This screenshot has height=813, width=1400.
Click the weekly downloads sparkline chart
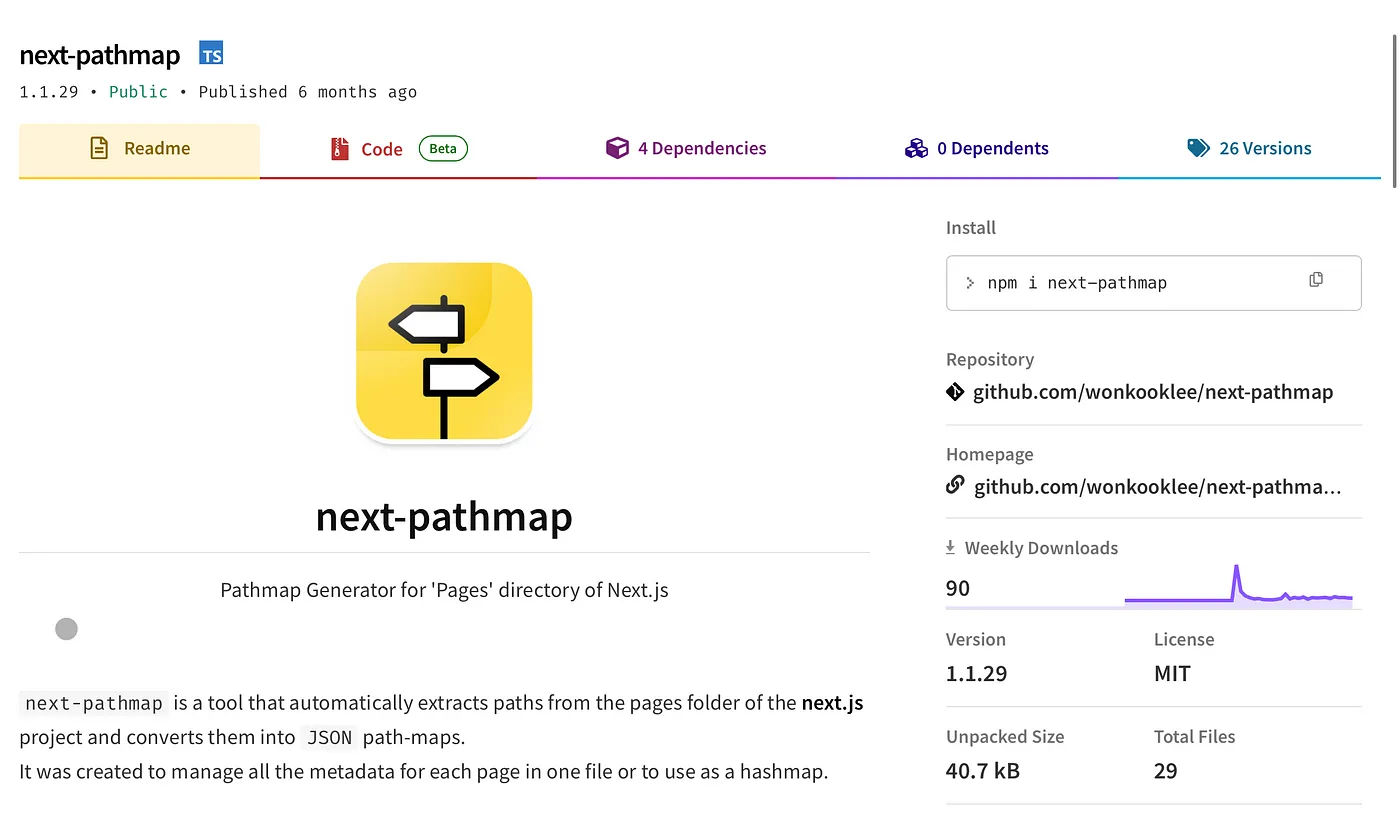(x=1239, y=586)
